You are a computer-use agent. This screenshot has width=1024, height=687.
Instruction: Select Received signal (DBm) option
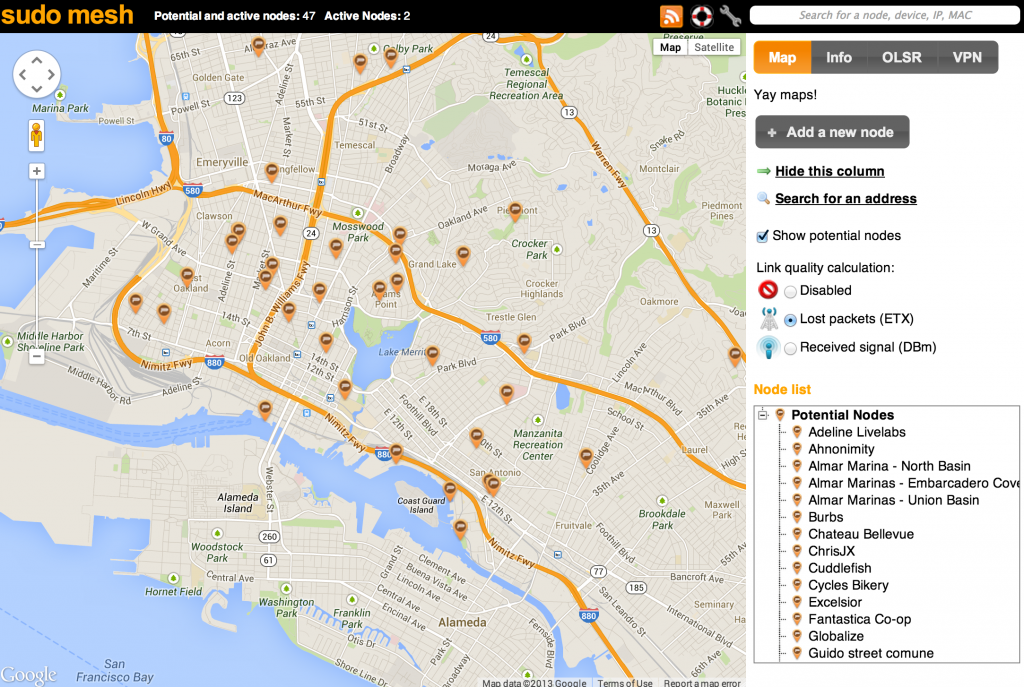pyautogui.click(x=790, y=348)
